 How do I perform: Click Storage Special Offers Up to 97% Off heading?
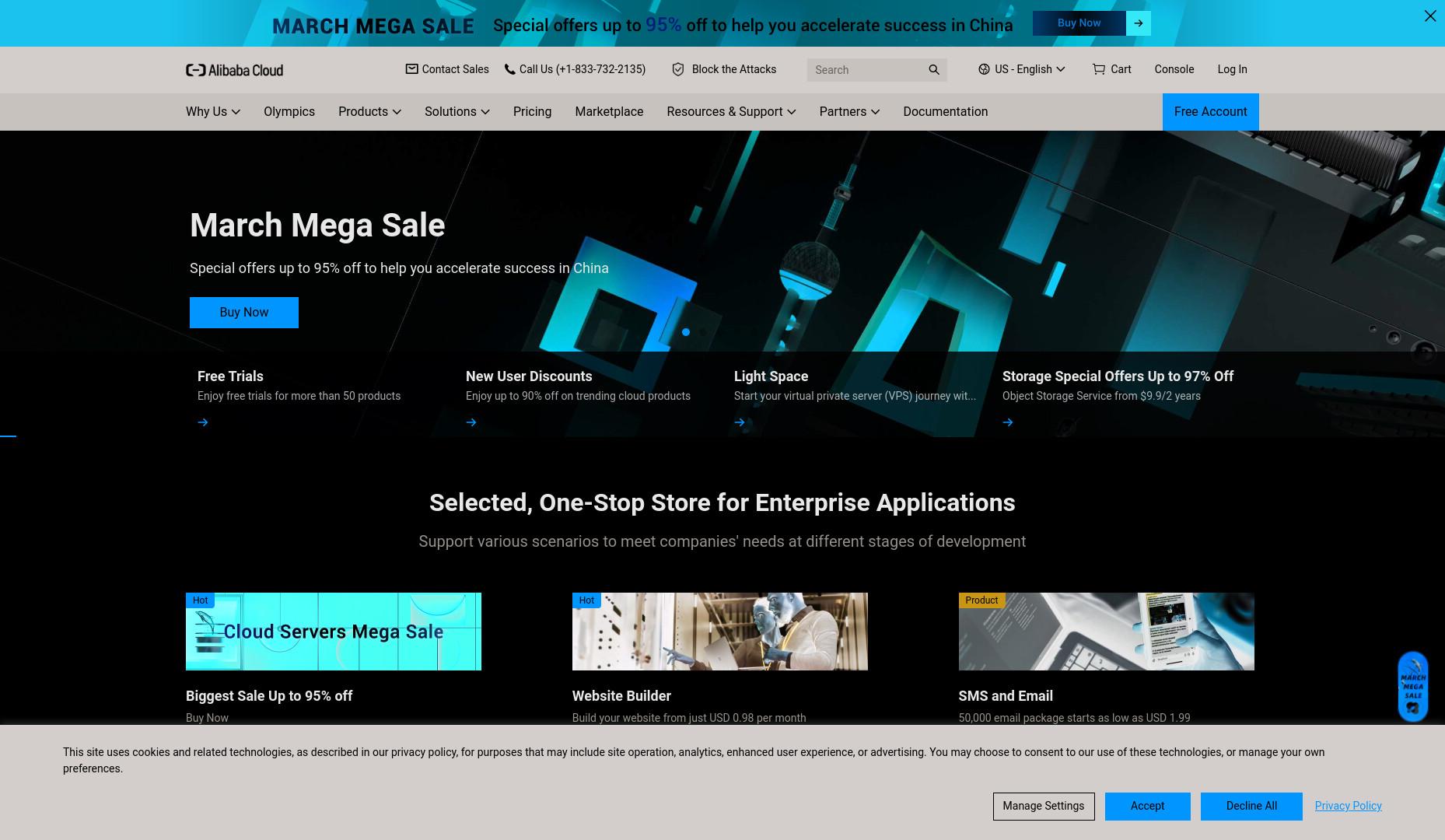pos(1118,376)
